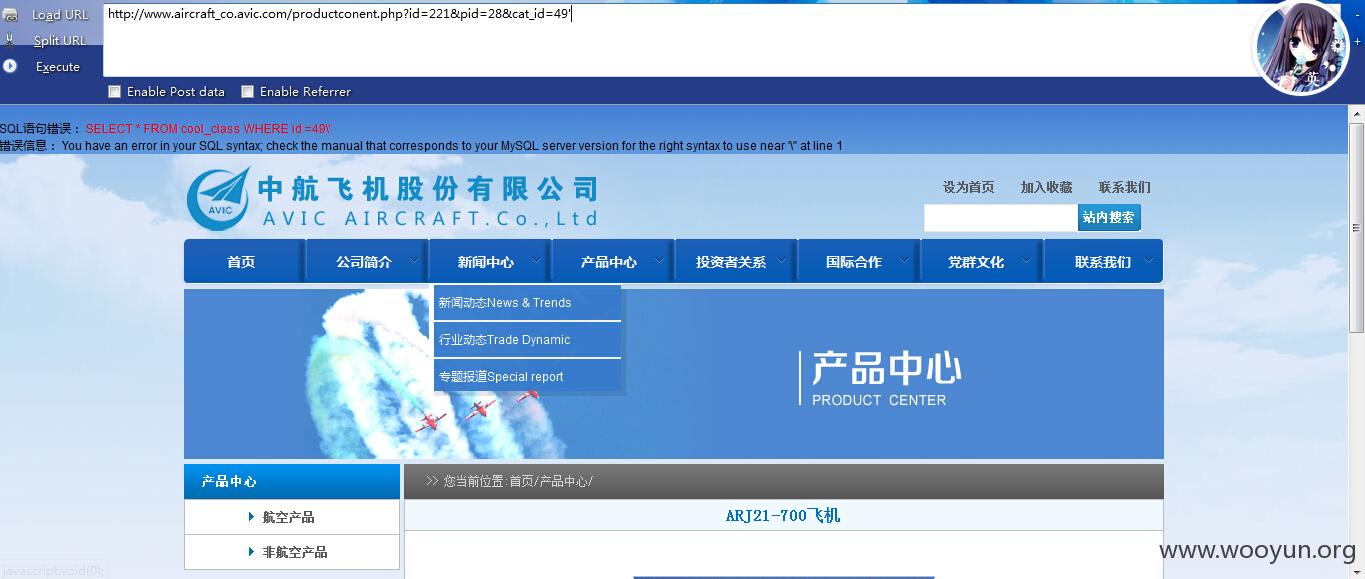Click the PRODUCT CENTER banner text
The width and height of the screenshot is (1365, 579).
(x=879, y=400)
